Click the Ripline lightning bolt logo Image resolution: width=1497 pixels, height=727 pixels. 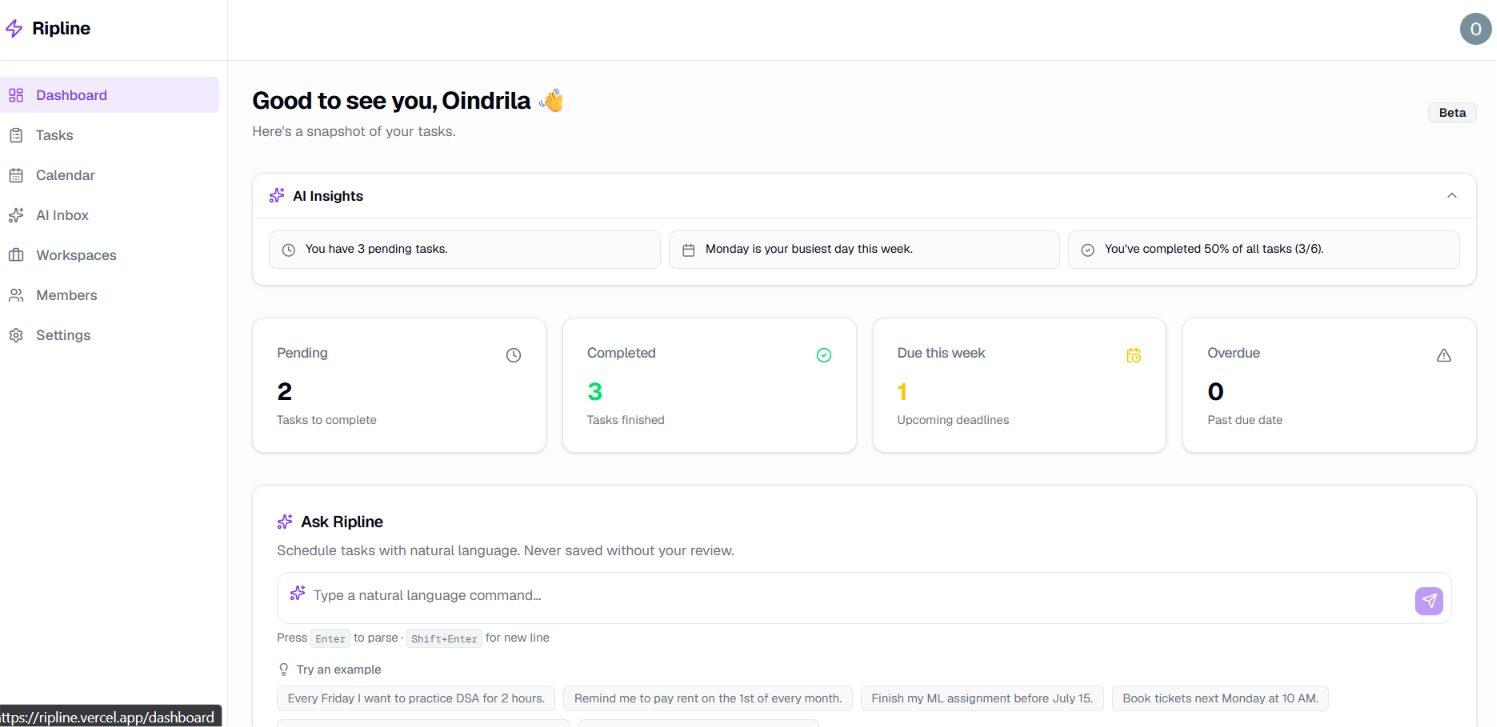coord(13,29)
